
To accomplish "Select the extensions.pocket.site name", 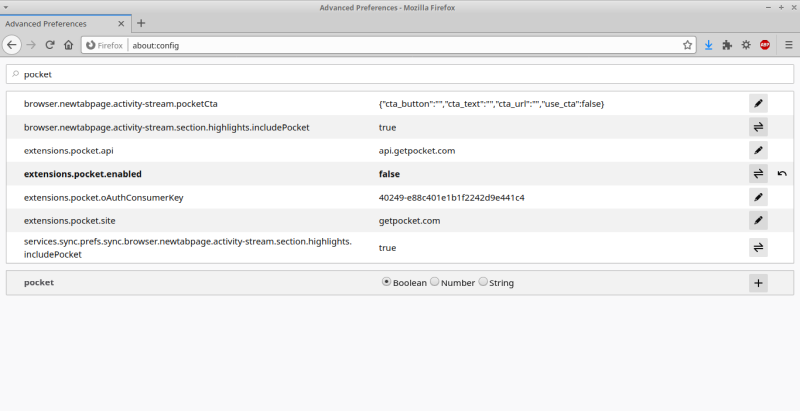I will pyautogui.click(x=69, y=221).
